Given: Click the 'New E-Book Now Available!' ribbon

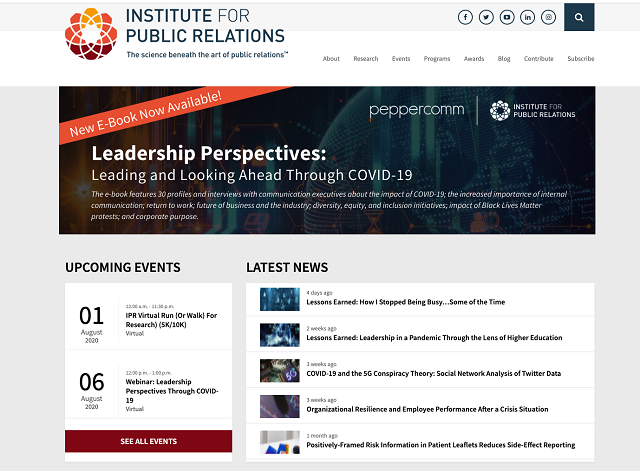Looking at the screenshot, I should click(145, 114).
